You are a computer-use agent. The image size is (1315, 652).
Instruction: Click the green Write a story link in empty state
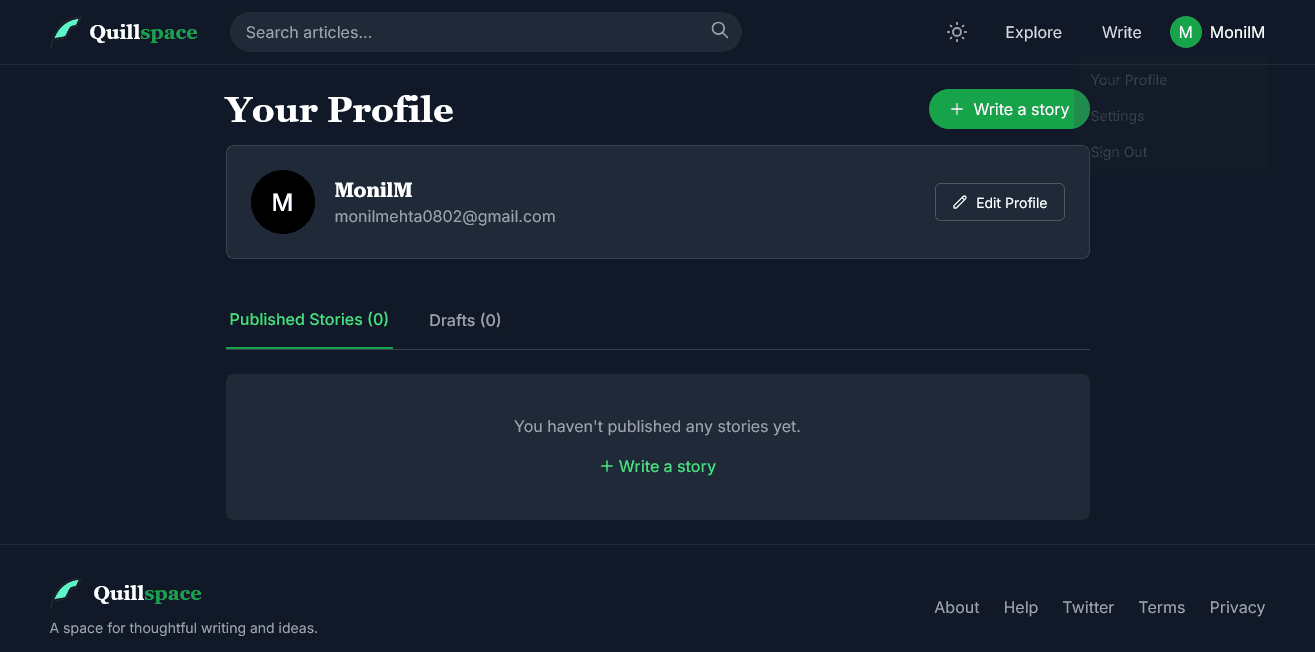(x=658, y=466)
